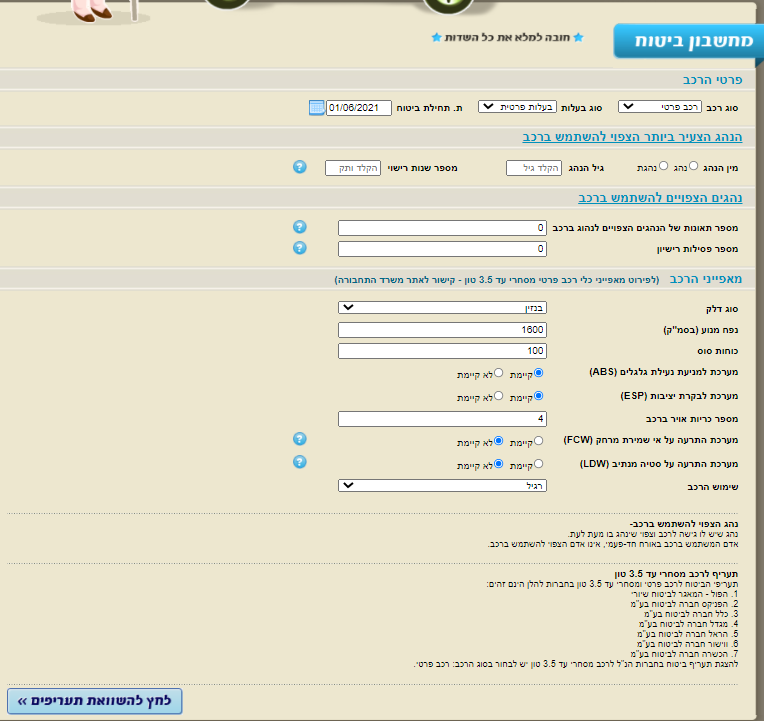Image resolution: width=764 pixels, height=721 pixels.
Task: Click compare tariffs button (לחץ להשוואת תעריפים)
Action: point(95,701)
